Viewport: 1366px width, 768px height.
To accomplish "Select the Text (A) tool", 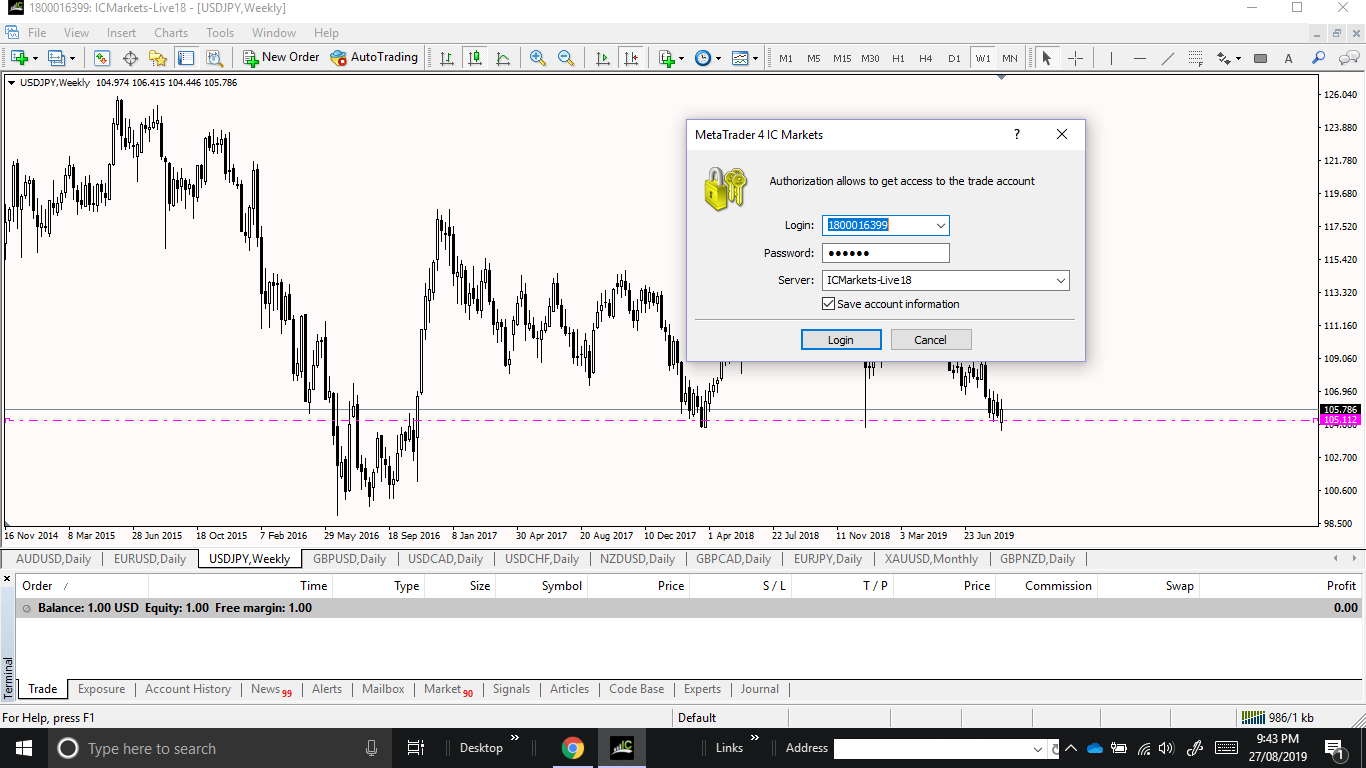I will tap(1288, 58).
